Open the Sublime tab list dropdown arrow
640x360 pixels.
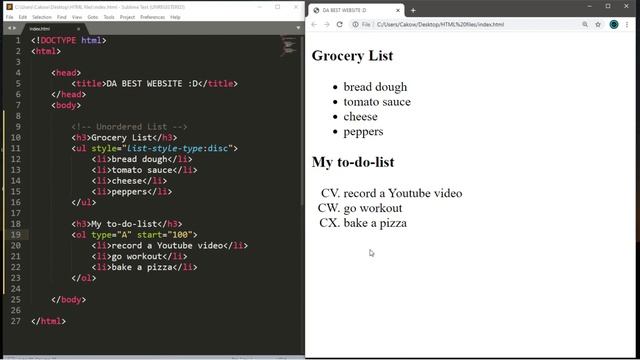pyautogui.click(x=298, y=28)
